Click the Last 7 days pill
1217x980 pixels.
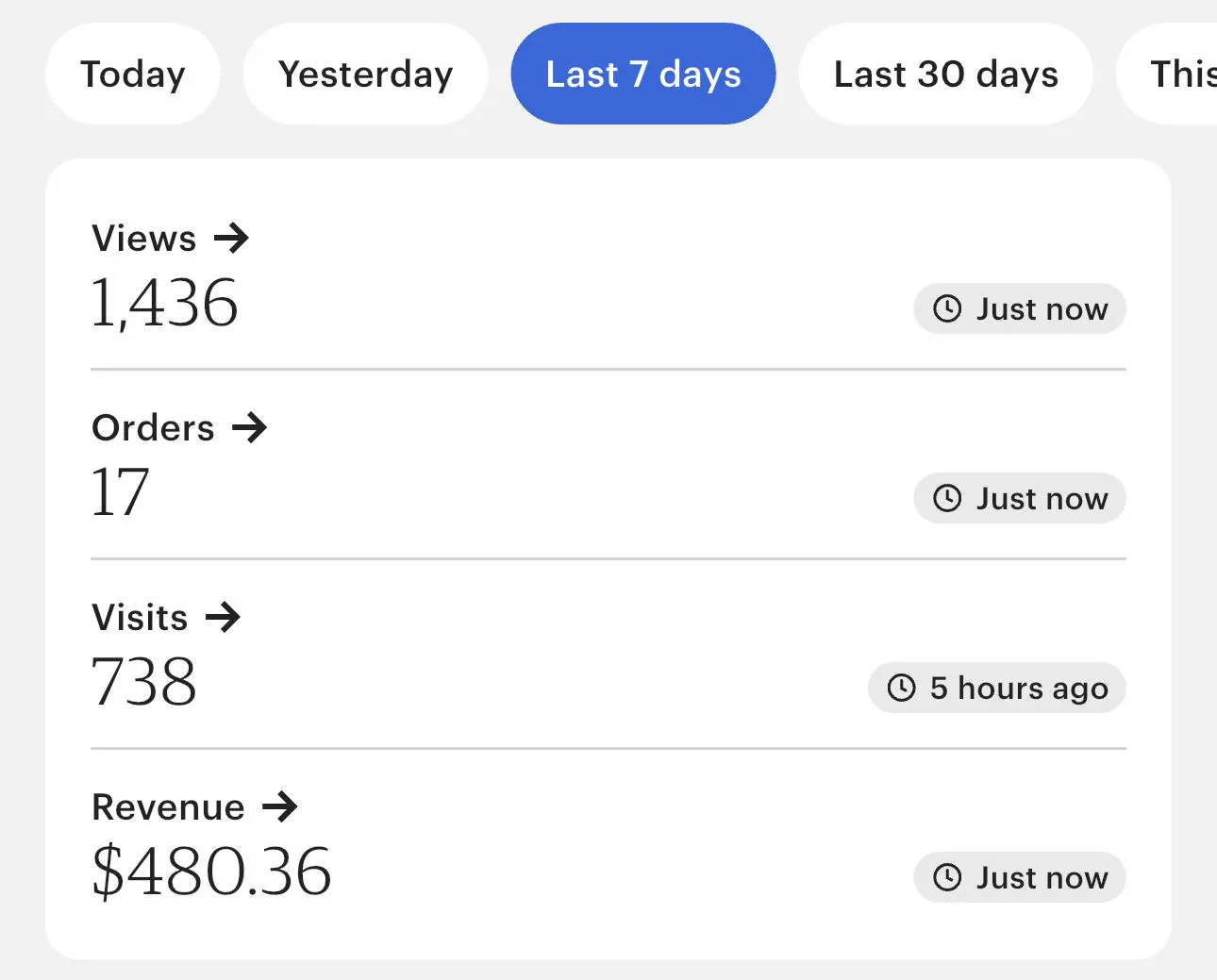[x=643, y=74]
